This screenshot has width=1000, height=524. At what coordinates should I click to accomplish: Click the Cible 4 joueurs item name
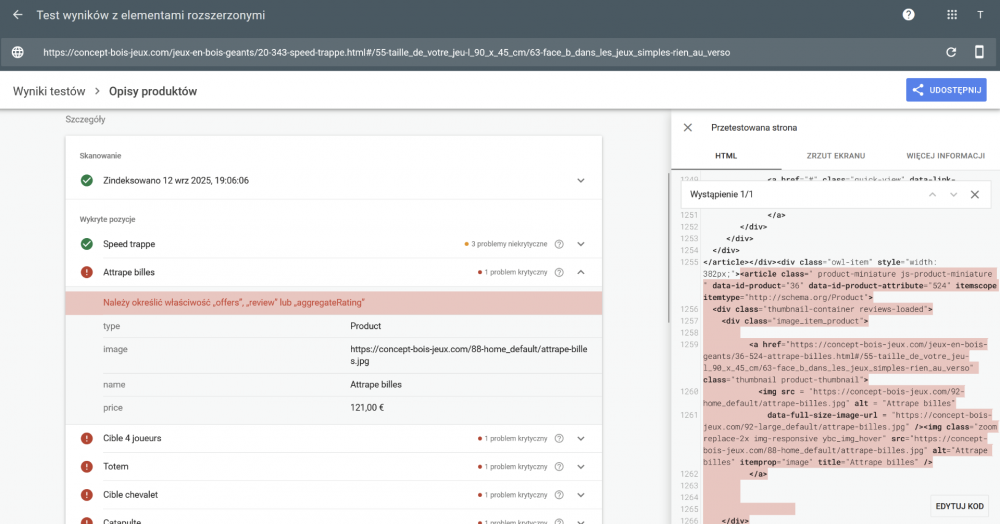point(132,439)
